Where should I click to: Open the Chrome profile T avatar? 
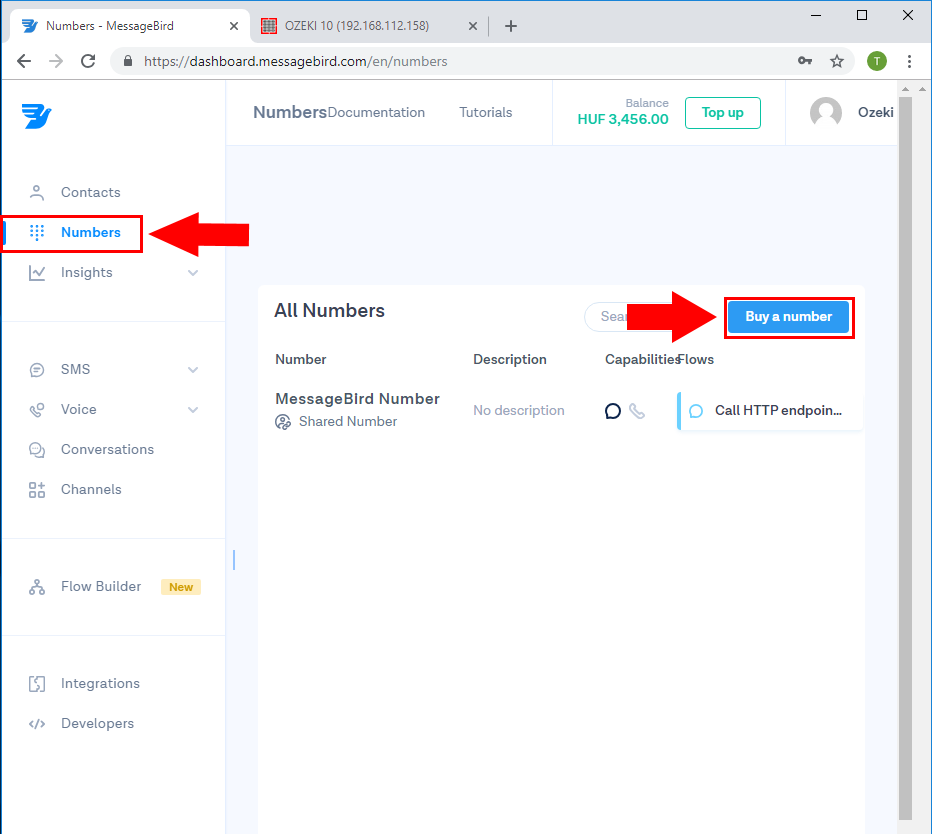(877, 61)
